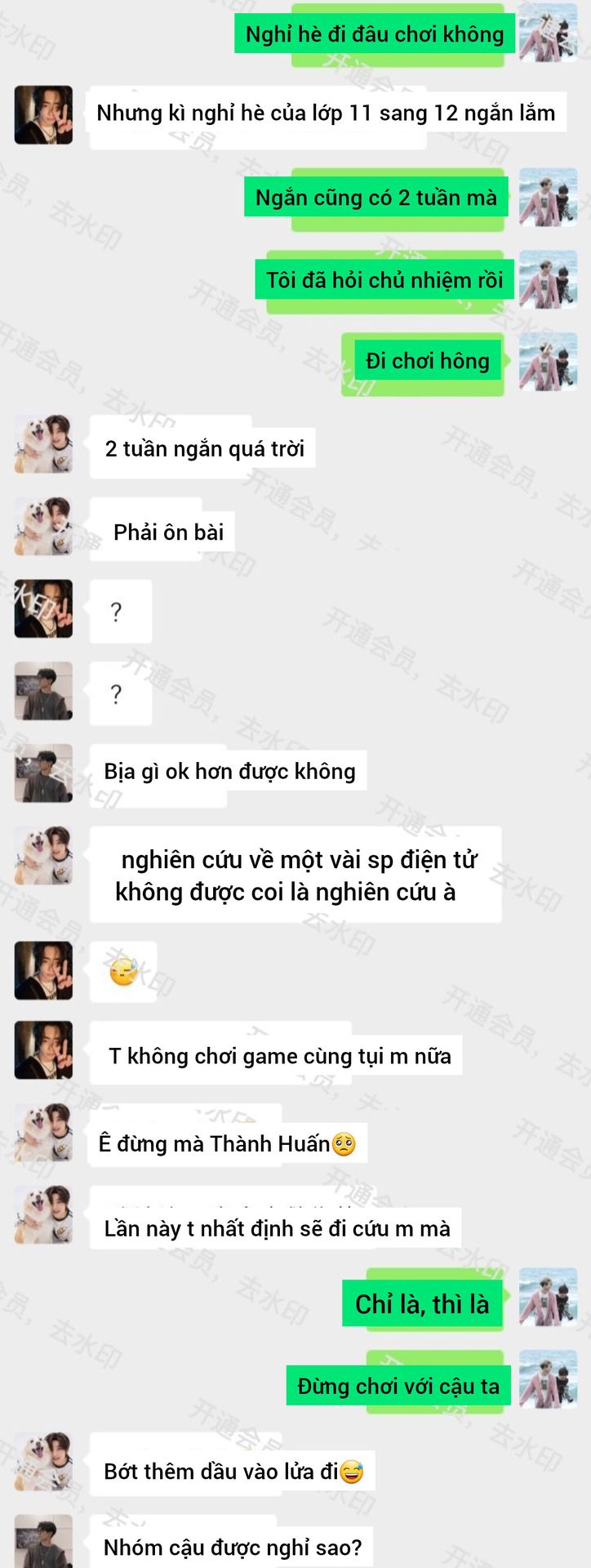Click the message about 'sp điện tử' research

[295, 875]
